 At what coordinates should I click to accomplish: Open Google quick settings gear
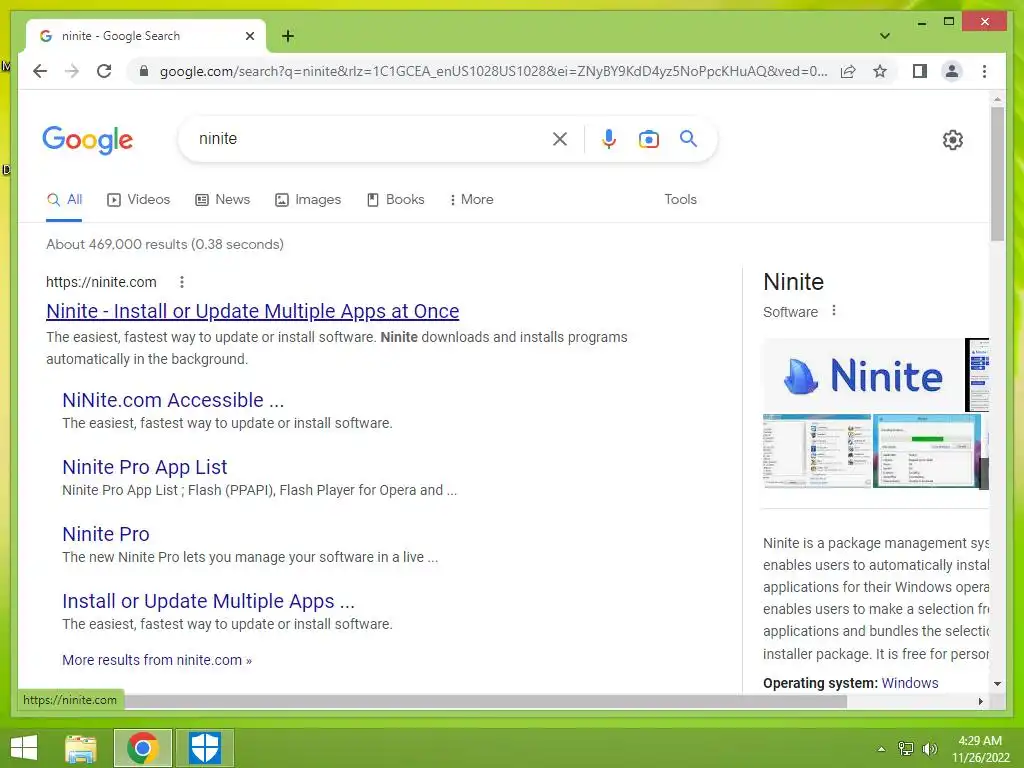953,140
